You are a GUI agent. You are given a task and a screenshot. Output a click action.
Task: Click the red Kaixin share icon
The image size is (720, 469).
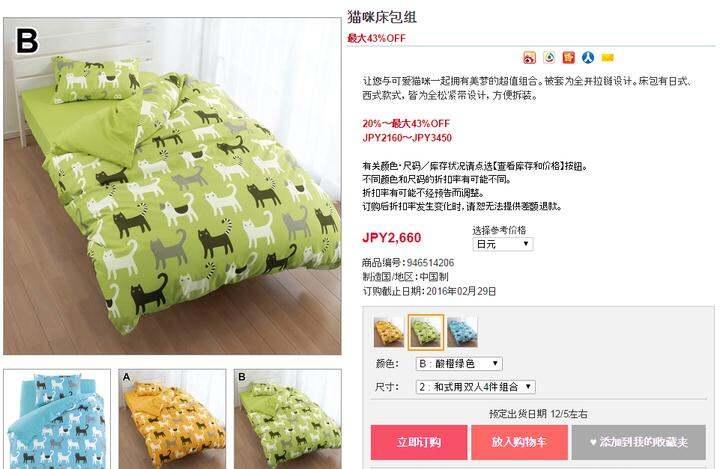click(568, 57)
